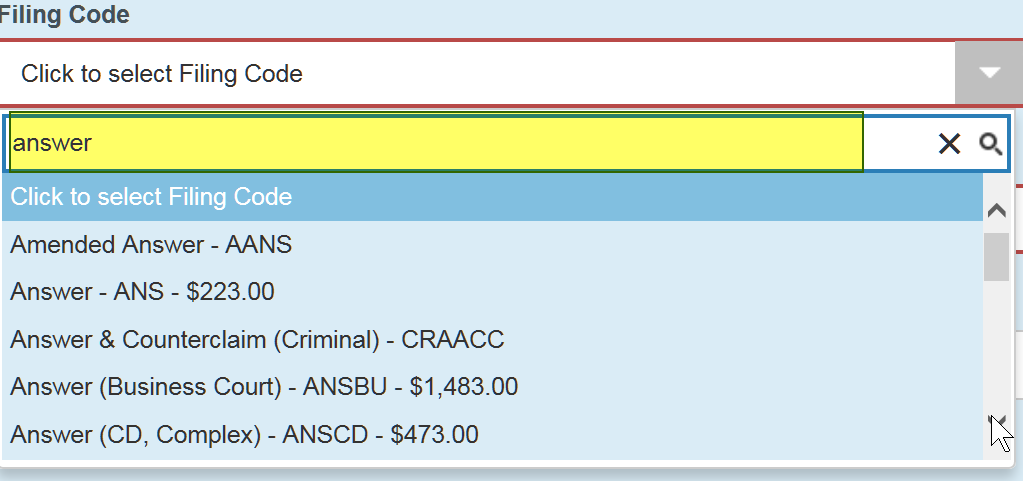The width and height of the screenshot is (1023, 481).
Task: Click the scrollbar track below the thumb
Action: [x=996, y=345]
